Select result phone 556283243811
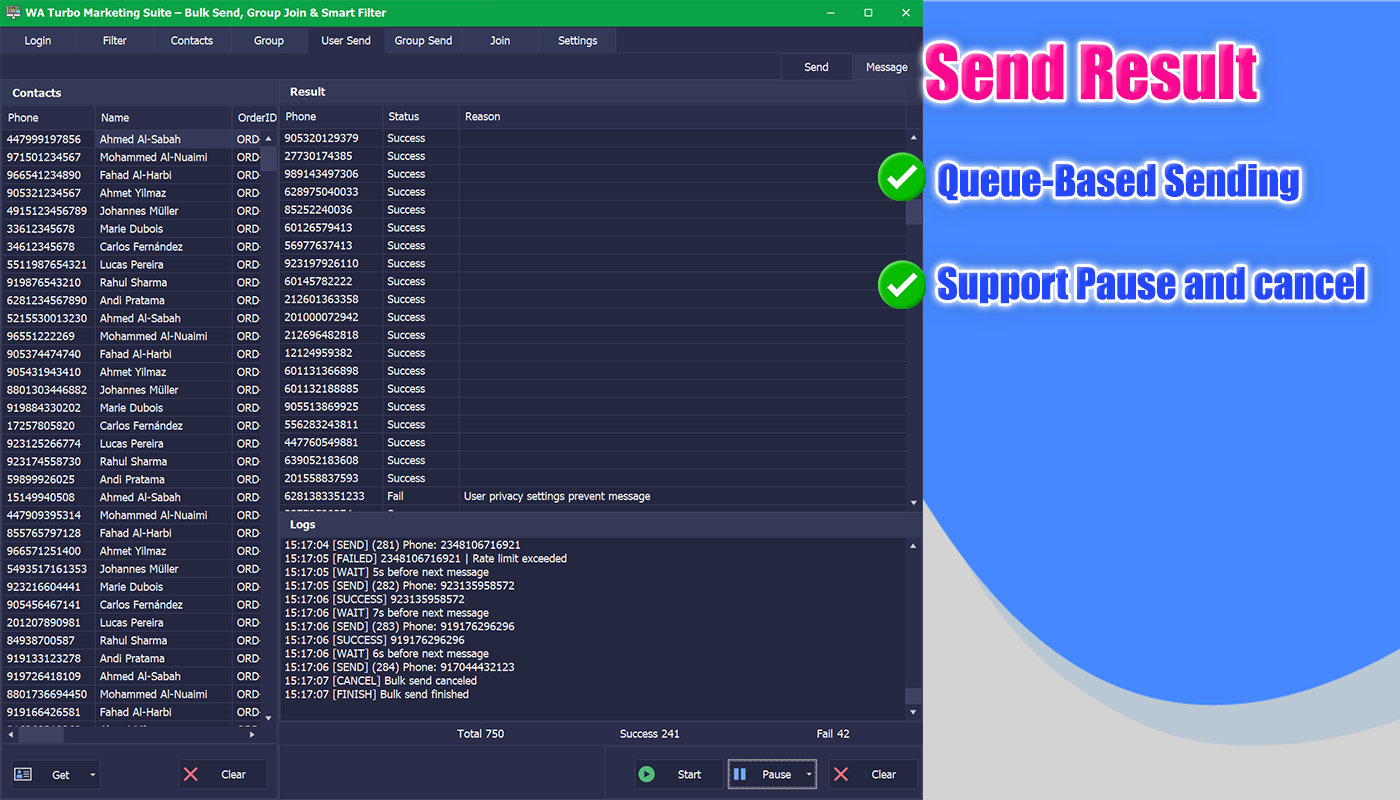 point(321,425)
